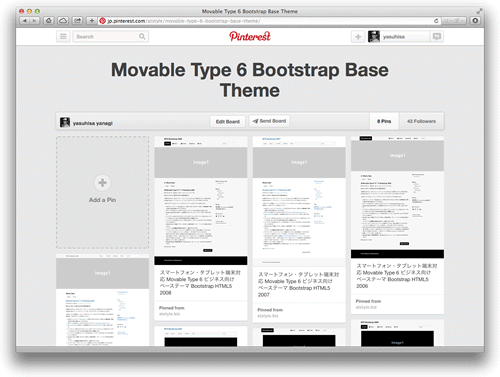The height and width of the screenshot is (377, 500).
Task: Click the Add a Pin plus icon
Action: click(102, 183)
